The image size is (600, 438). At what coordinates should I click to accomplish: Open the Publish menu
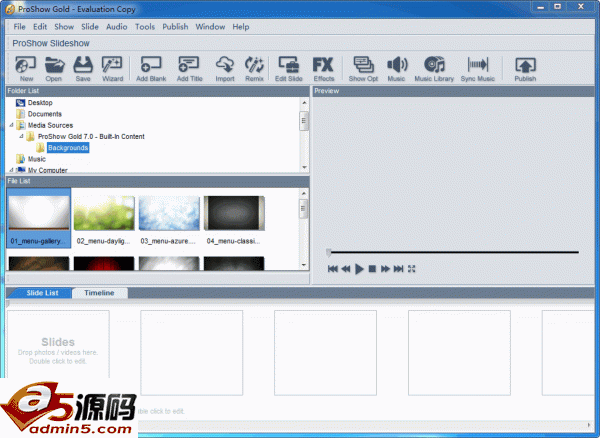point(175,27)
